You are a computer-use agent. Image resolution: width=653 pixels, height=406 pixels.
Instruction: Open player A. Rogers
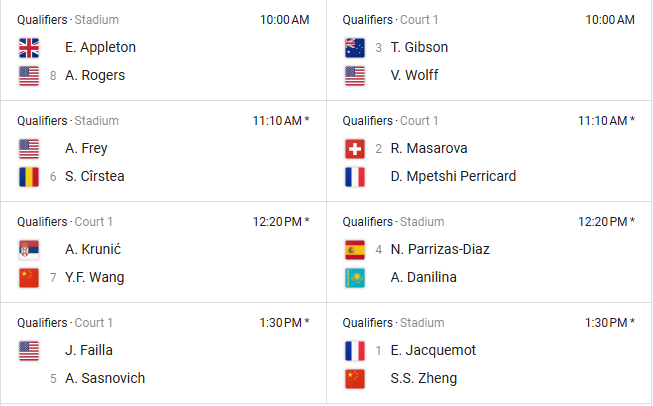pyautogui.click(x=95, y=75)
